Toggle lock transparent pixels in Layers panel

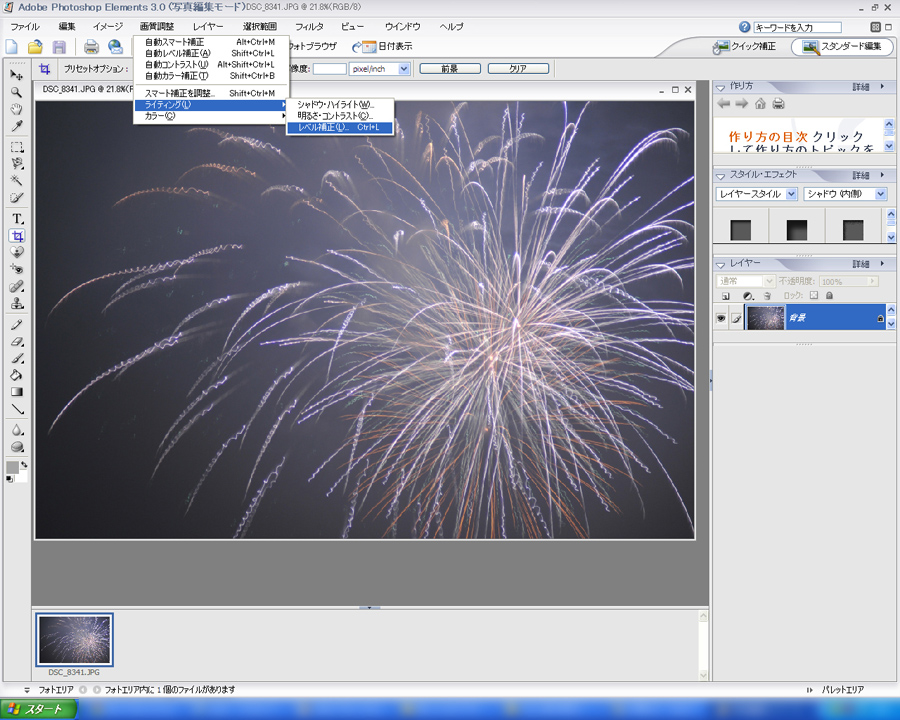pyautogui.click(x=814, y=296)
